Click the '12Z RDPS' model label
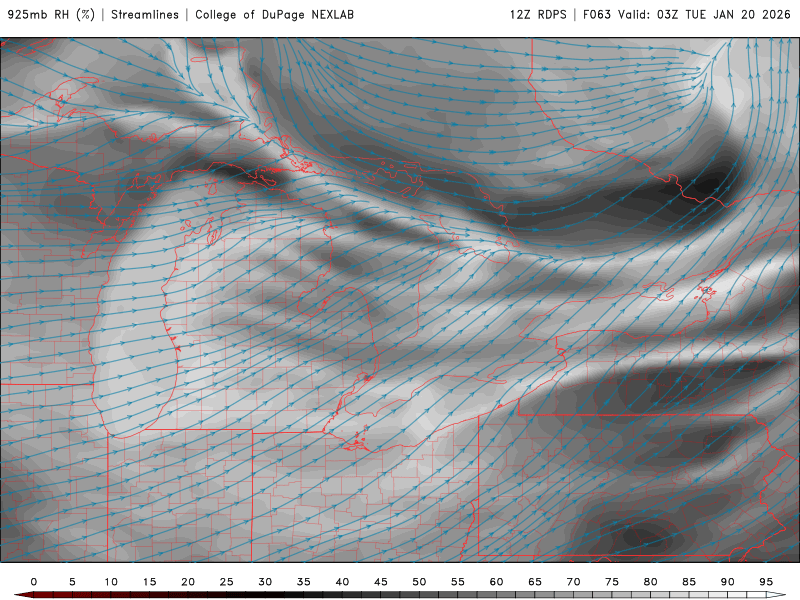800x600 pixels. pyautogui.click(x=538, y=15)
